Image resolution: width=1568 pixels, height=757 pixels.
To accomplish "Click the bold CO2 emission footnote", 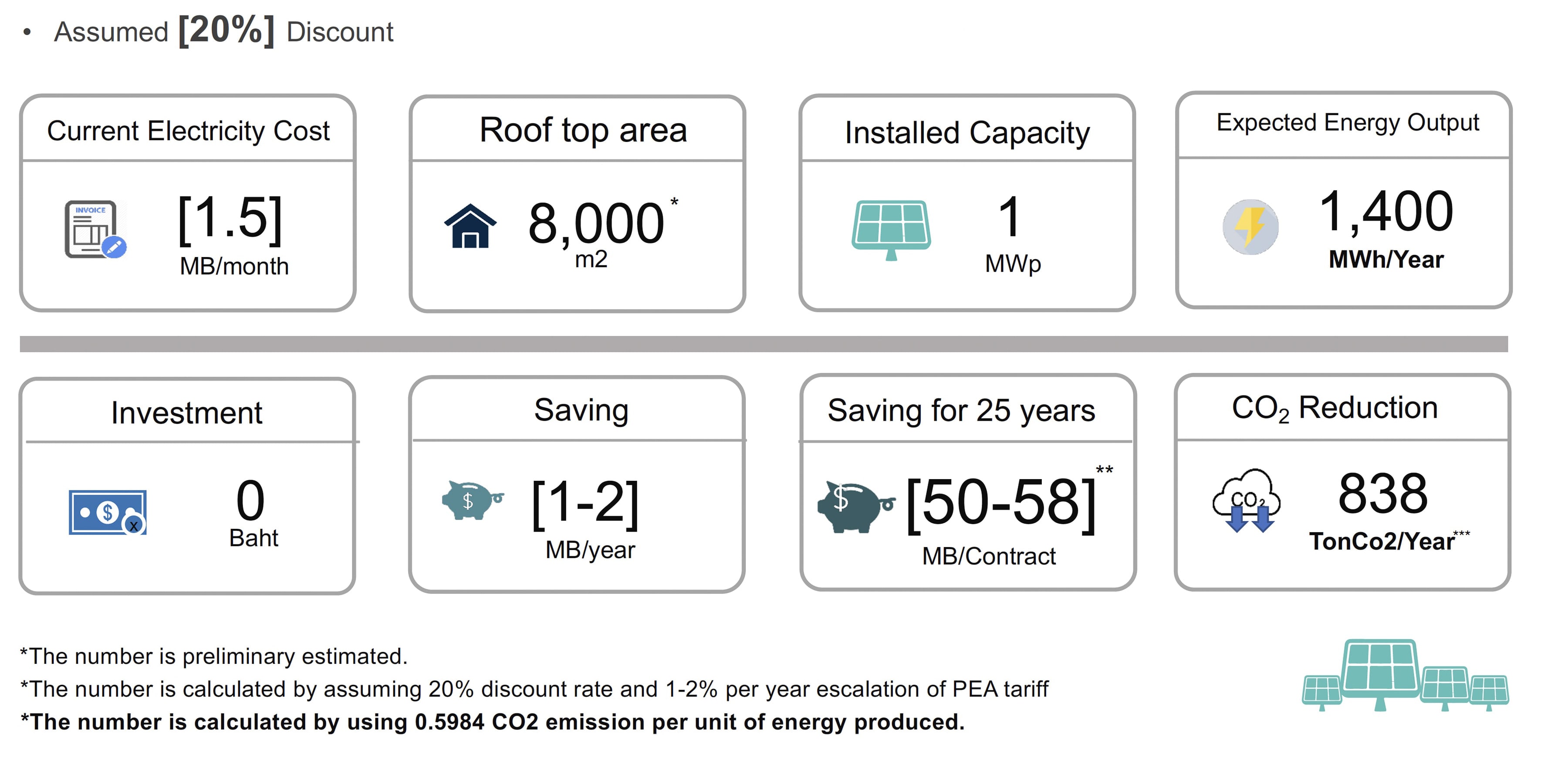I will click(493, 722).
